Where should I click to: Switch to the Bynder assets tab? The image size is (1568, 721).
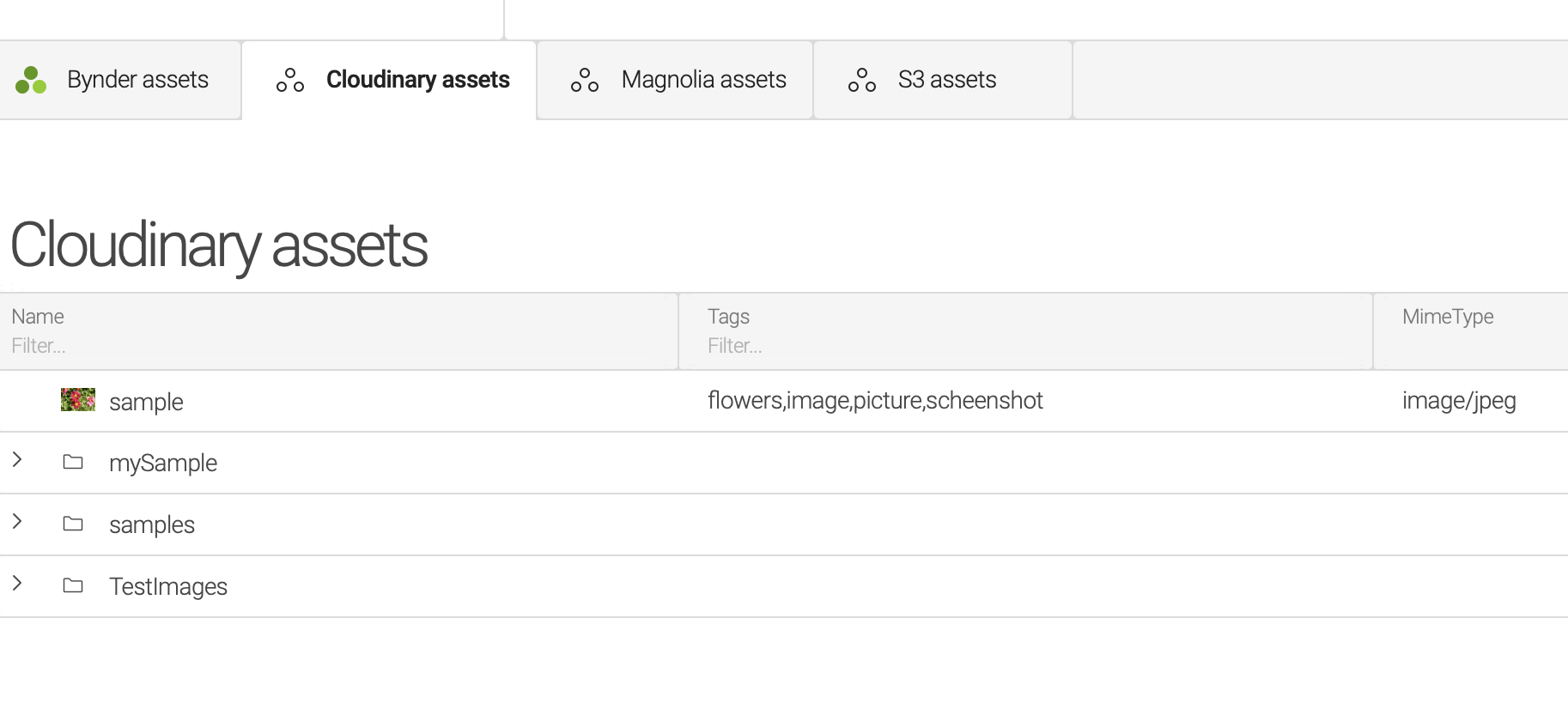pos(120,80)
